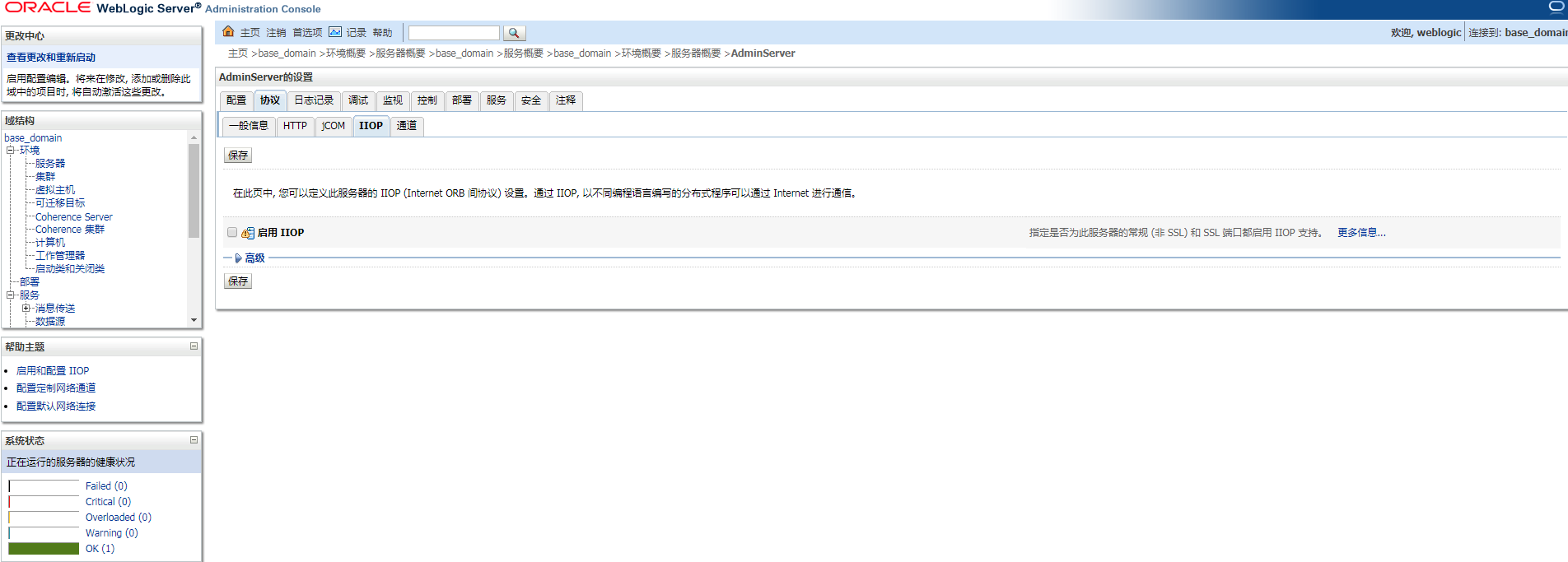Select 部署 in domain tree
This screenshot has height=562, width=1568.
[x=30, y=281]
